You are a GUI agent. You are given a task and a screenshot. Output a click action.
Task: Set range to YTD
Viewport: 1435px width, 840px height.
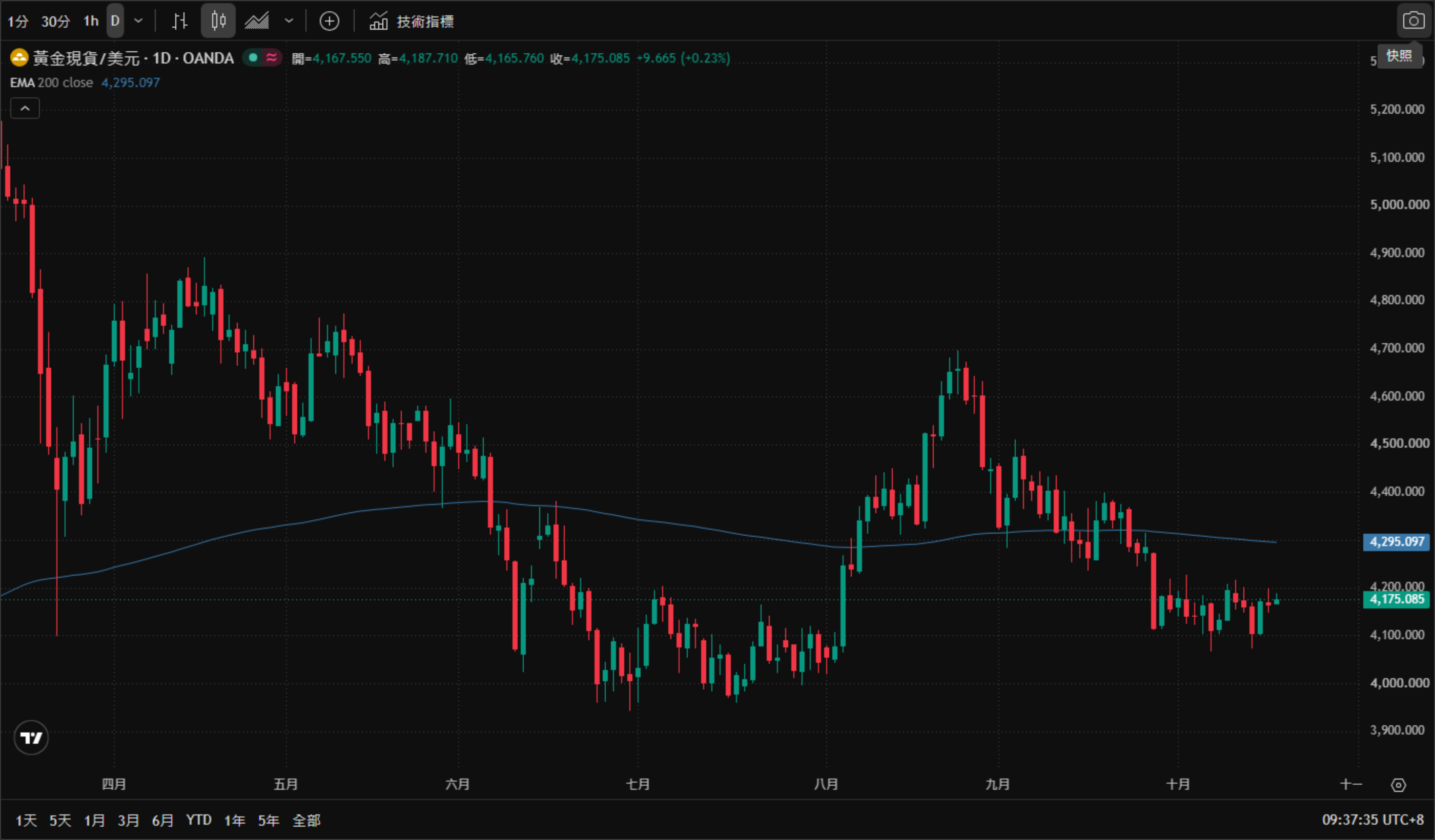point(199,821)
